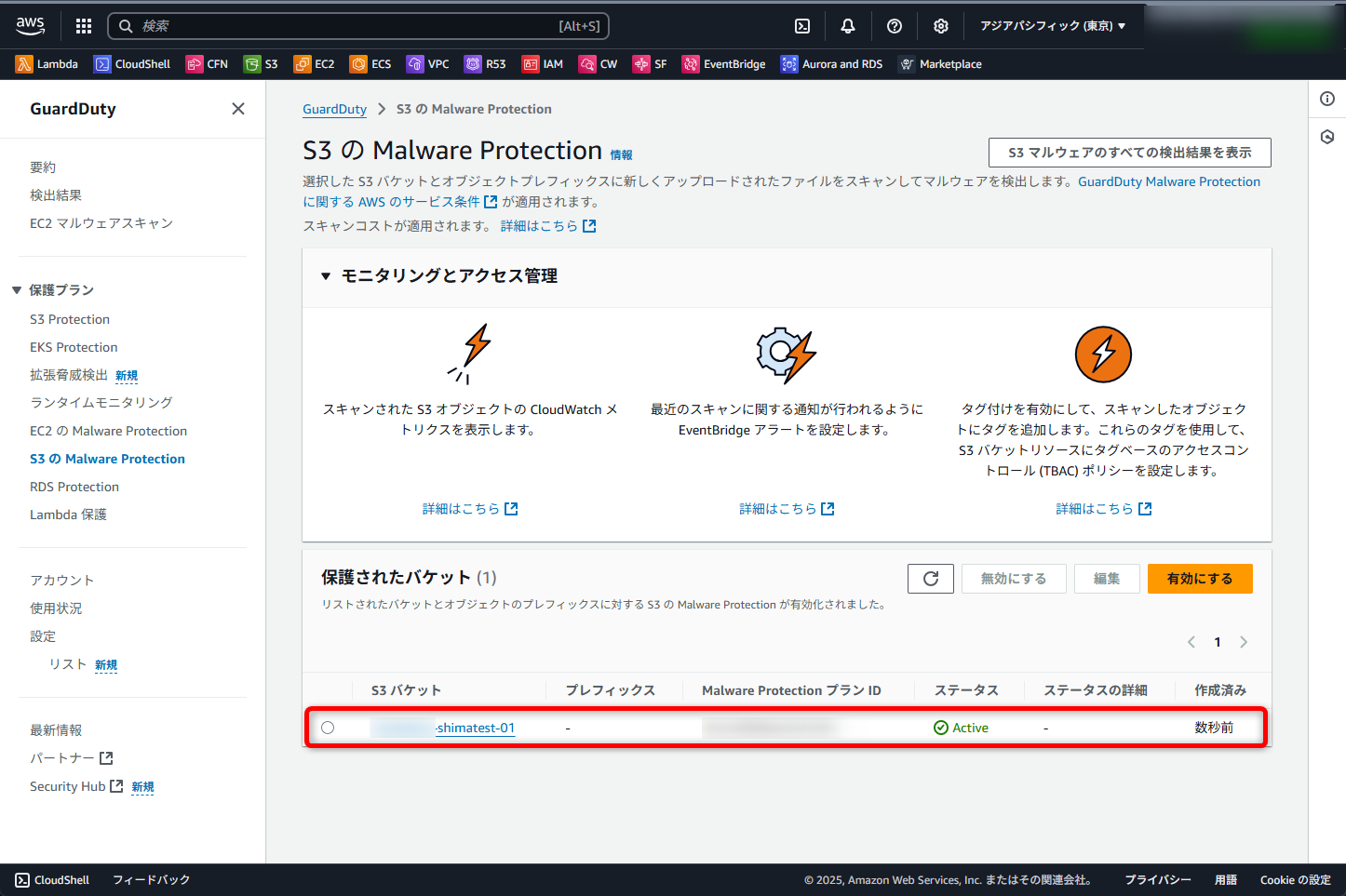Open CloudWatch metrics 詳細はこちら link
Viewport: 1346px width, 896px height.
[x=470, y=509]
